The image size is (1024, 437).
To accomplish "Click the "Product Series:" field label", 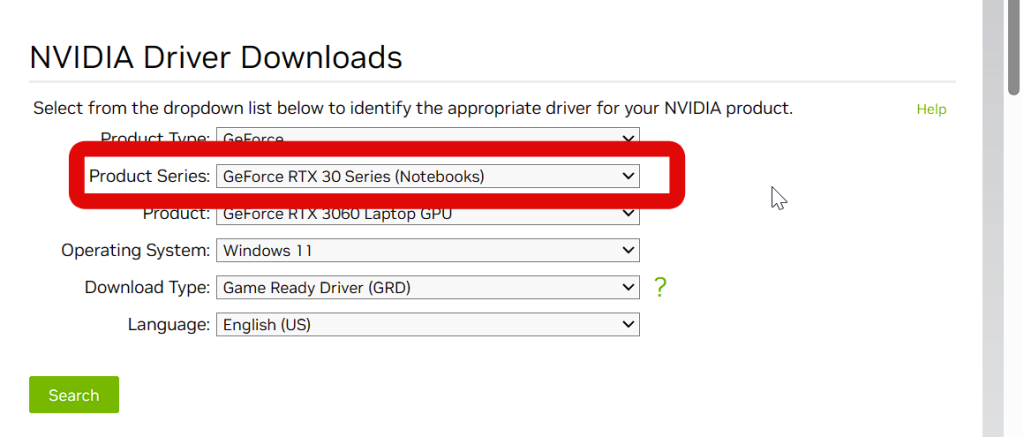I will point(150,177).
